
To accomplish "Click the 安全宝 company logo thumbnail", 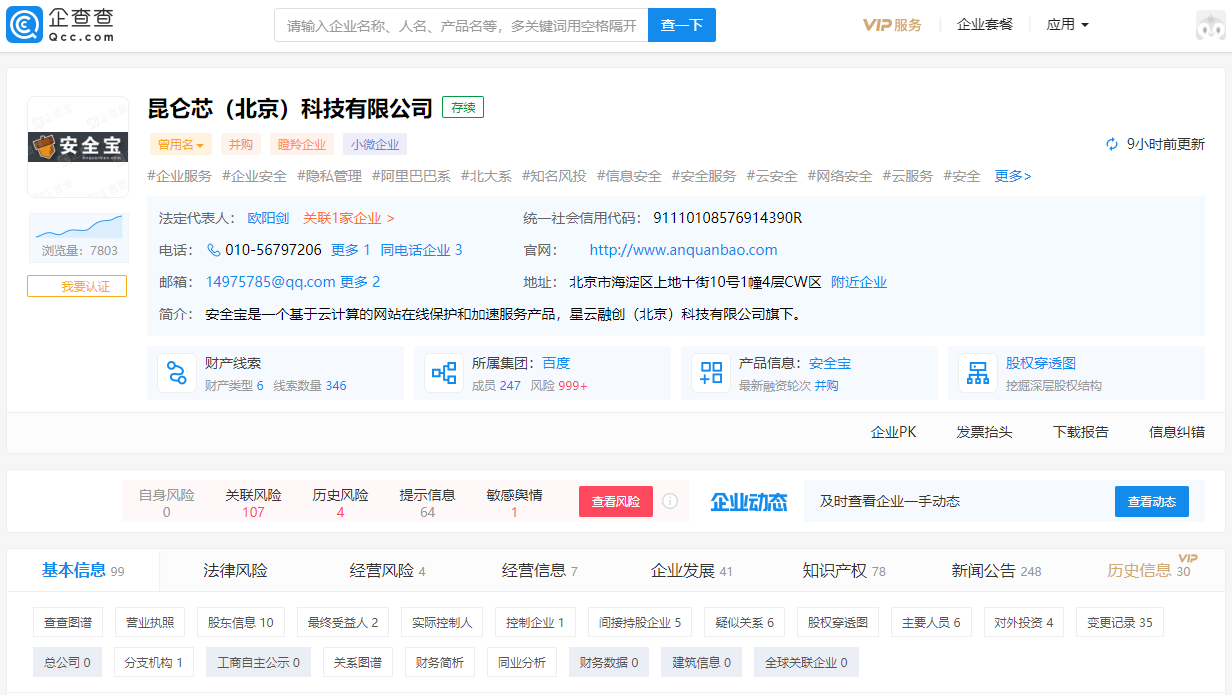I will pos(77,147).
